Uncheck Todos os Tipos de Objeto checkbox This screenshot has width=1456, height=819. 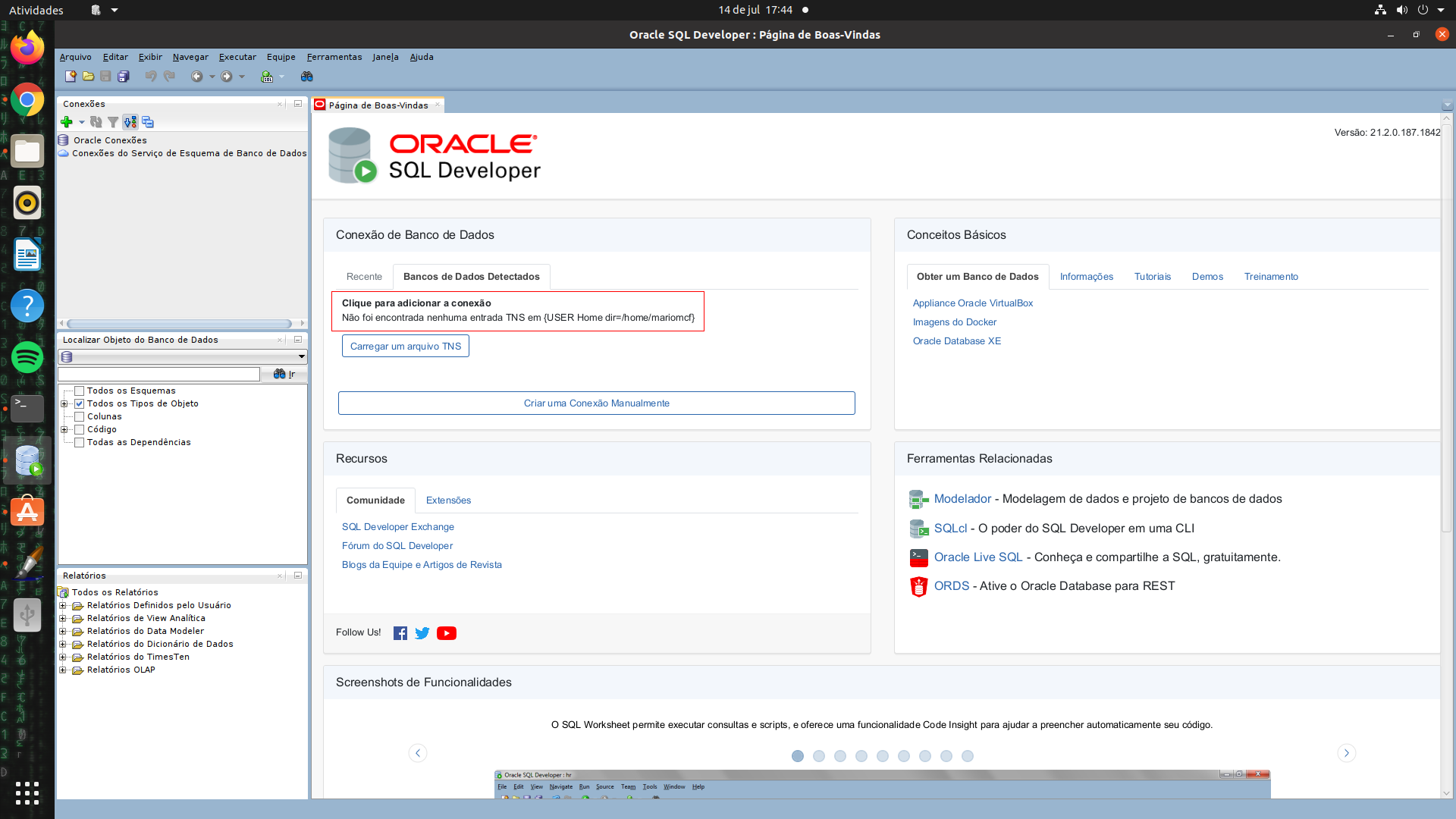[79, 404]
